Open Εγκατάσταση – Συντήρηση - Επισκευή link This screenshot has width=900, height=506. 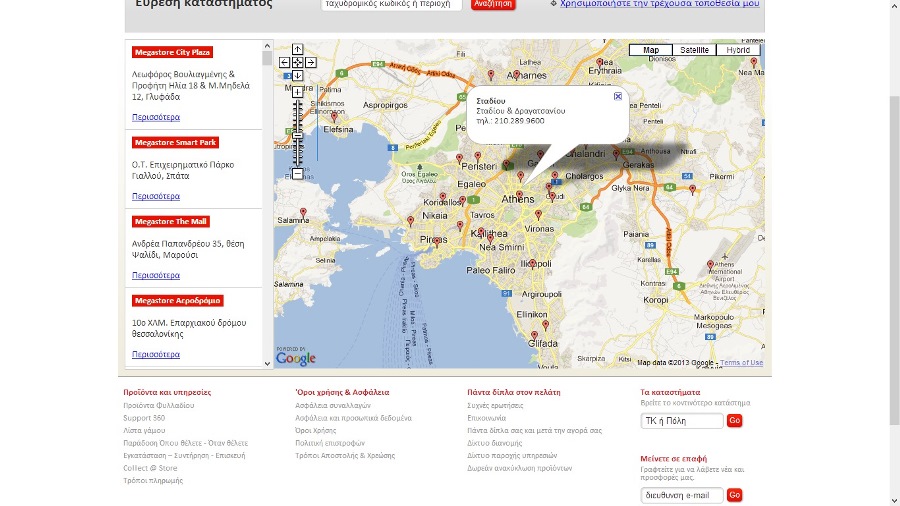(184, 456)
